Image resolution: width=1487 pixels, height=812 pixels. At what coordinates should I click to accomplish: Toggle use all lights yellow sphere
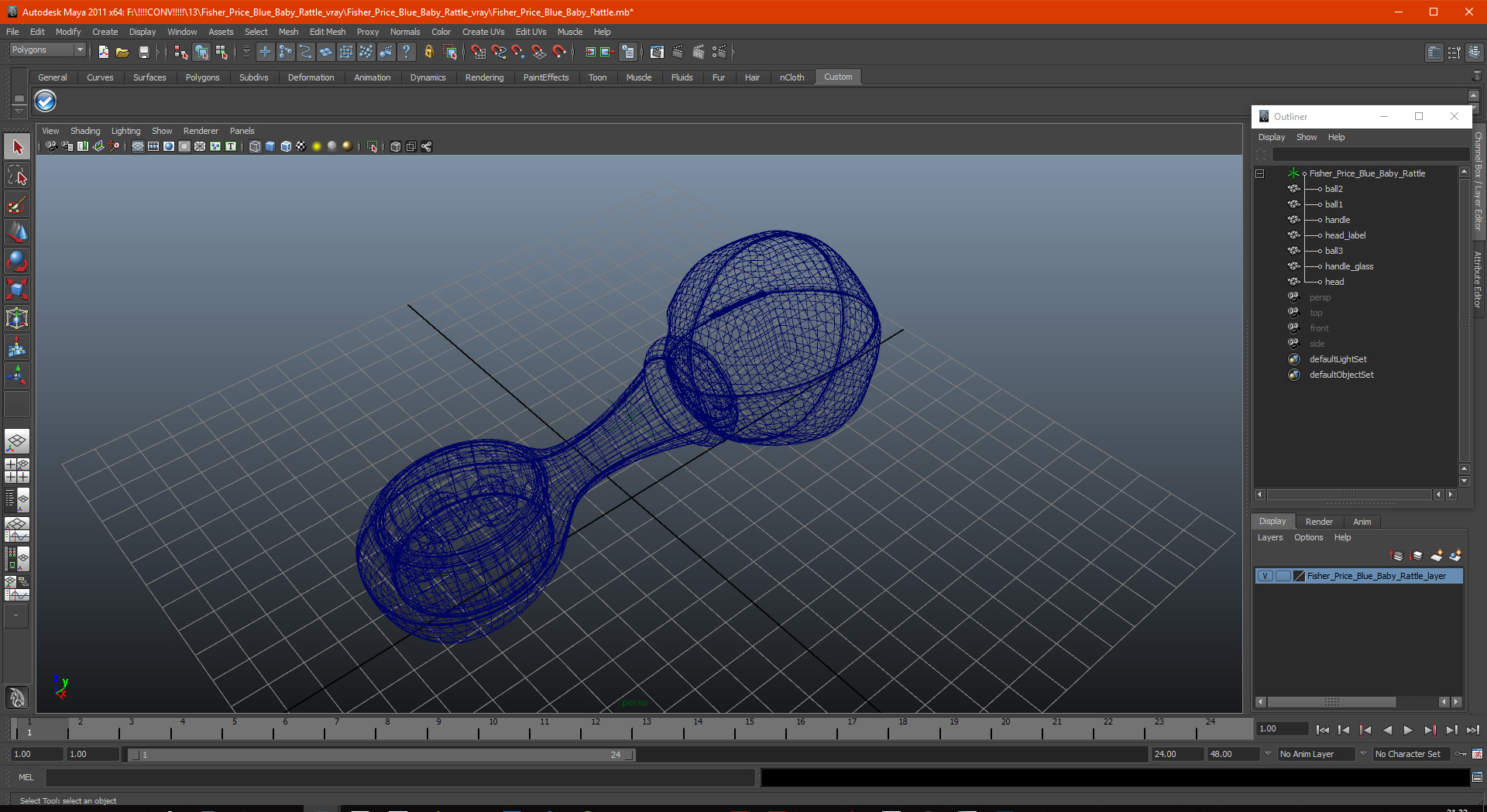(x=317, y=146)
